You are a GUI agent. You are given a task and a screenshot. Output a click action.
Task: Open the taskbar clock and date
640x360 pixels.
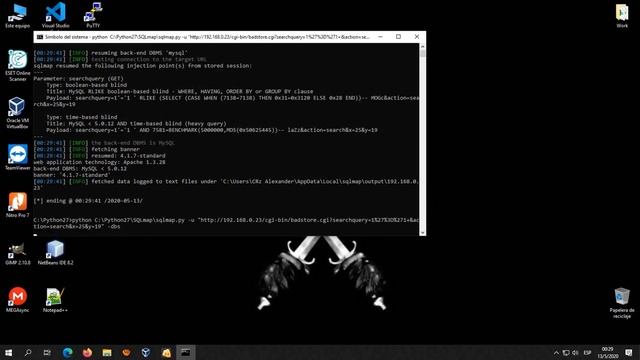coord(607,353)
